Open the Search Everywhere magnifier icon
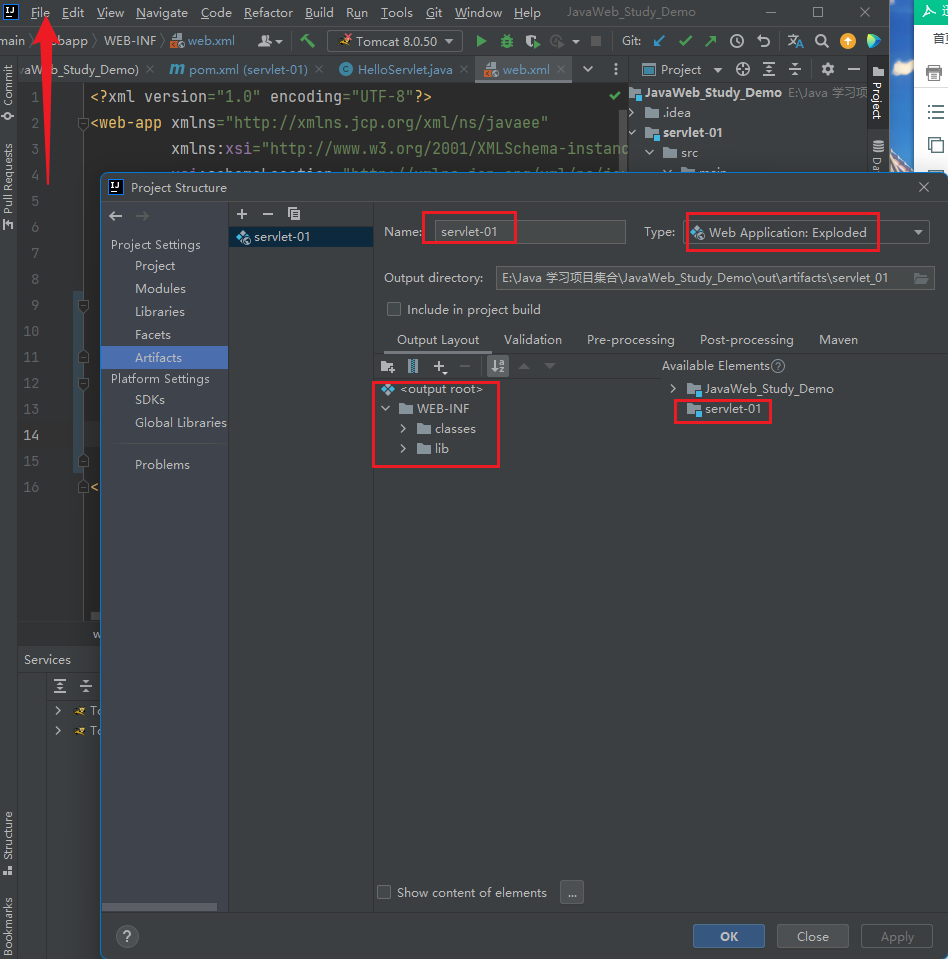The image size is (948, 959). (x=821, y=41)
